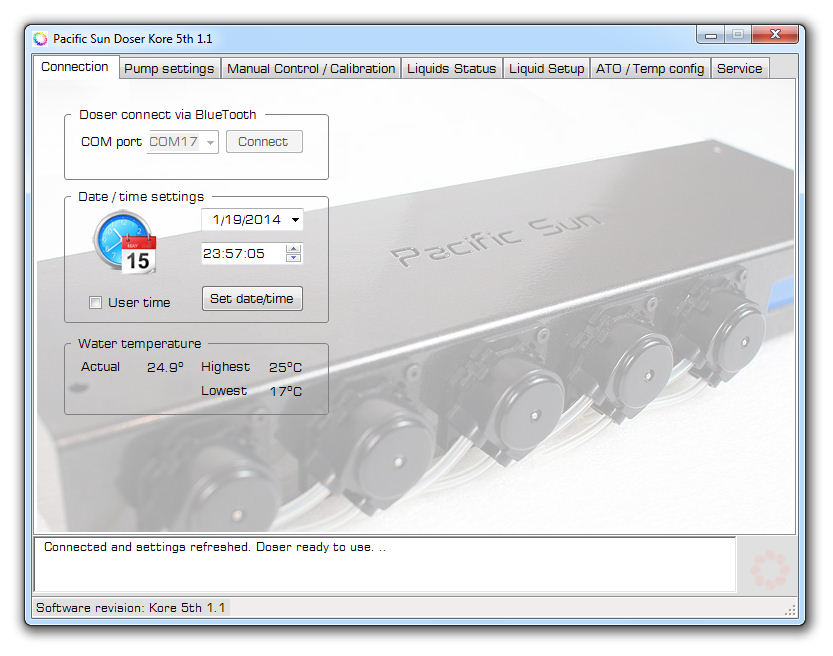Open the ATO / Temp config tab

[650, 69]
